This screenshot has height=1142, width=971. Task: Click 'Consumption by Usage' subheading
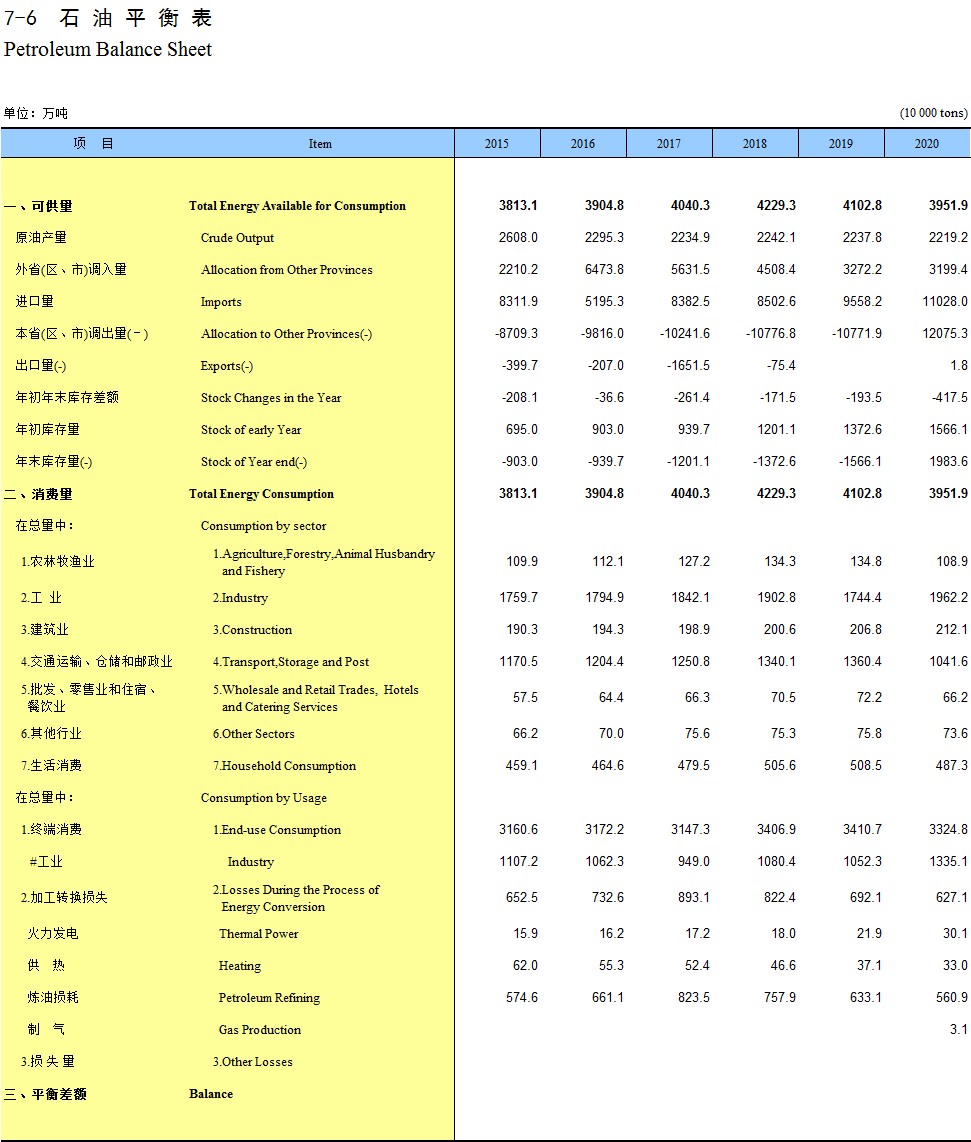point(263,798)
